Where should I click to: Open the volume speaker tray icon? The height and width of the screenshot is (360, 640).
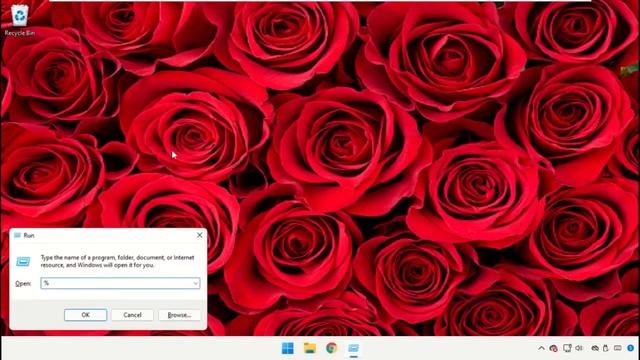pyautogui.click(x=579, y=348)
